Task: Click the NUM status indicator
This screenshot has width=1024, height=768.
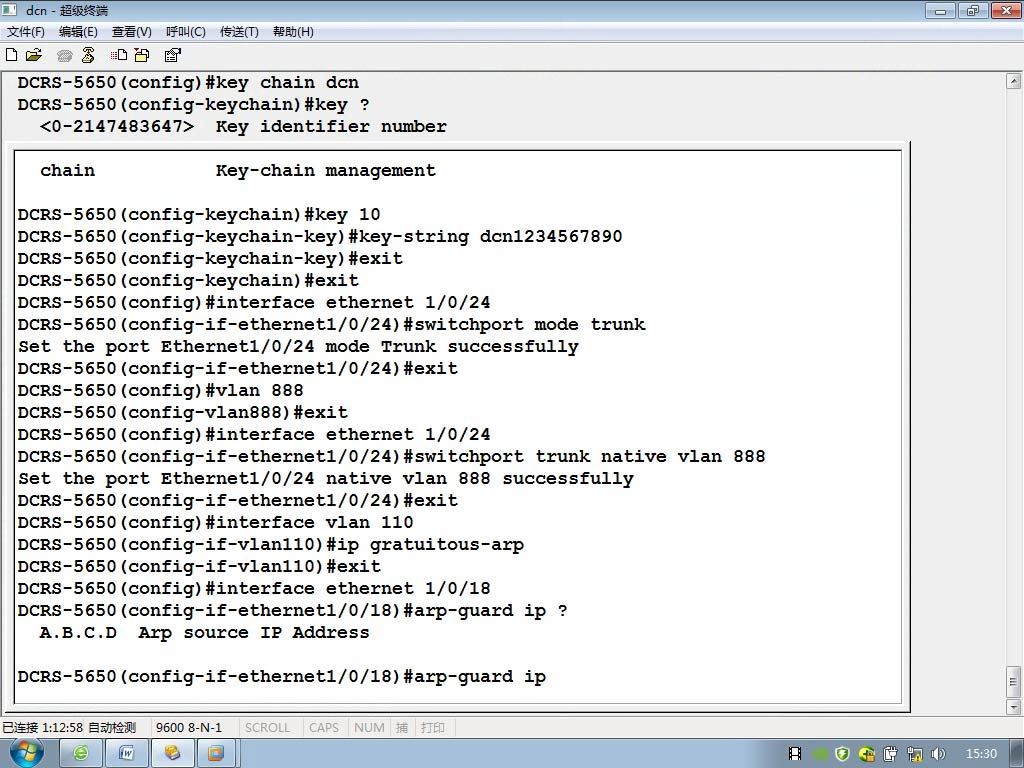Action: point(369,728)
